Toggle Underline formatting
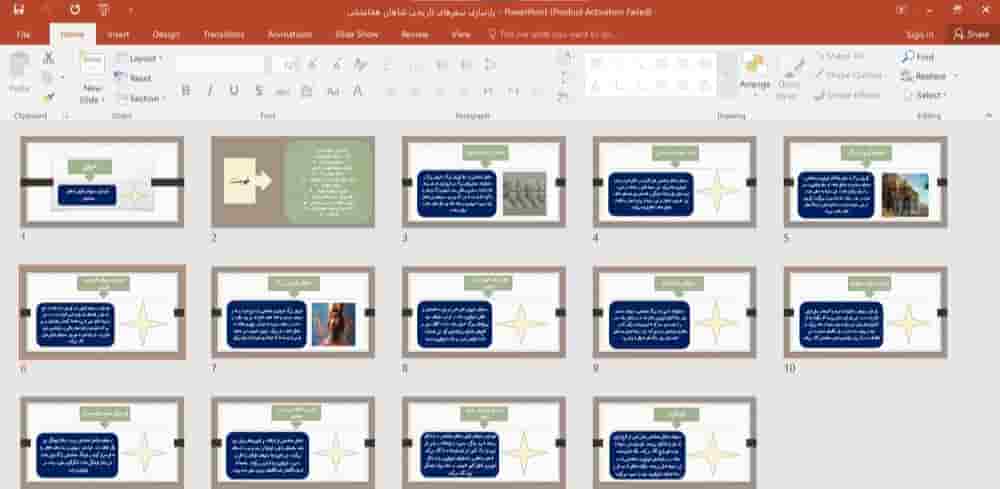 [x=234, y=91]
